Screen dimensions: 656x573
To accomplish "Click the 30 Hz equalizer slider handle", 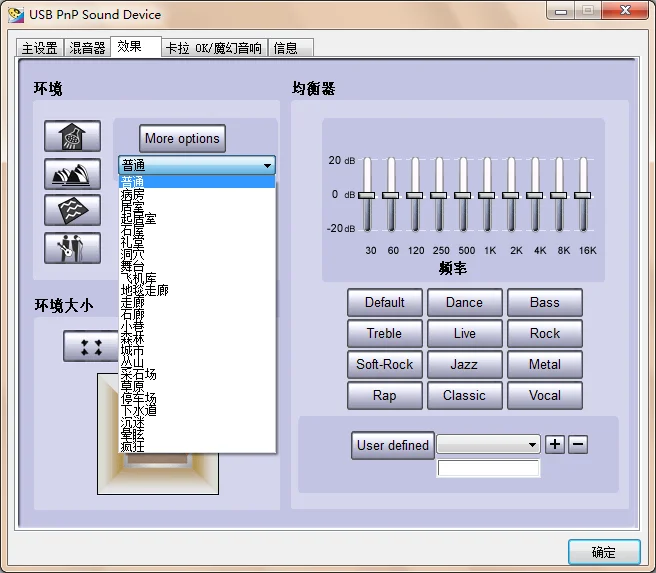I will tap(367, 195).
